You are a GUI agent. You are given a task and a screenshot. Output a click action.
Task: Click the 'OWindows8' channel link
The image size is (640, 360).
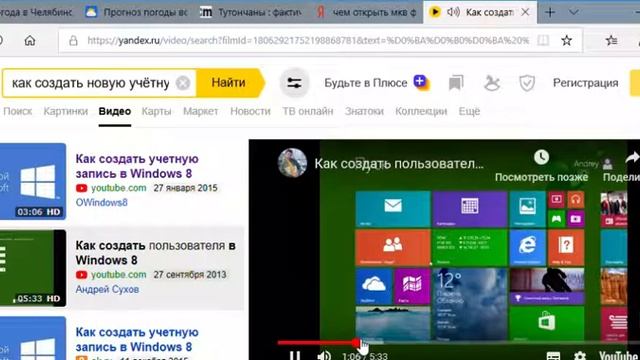pos(102,202)
